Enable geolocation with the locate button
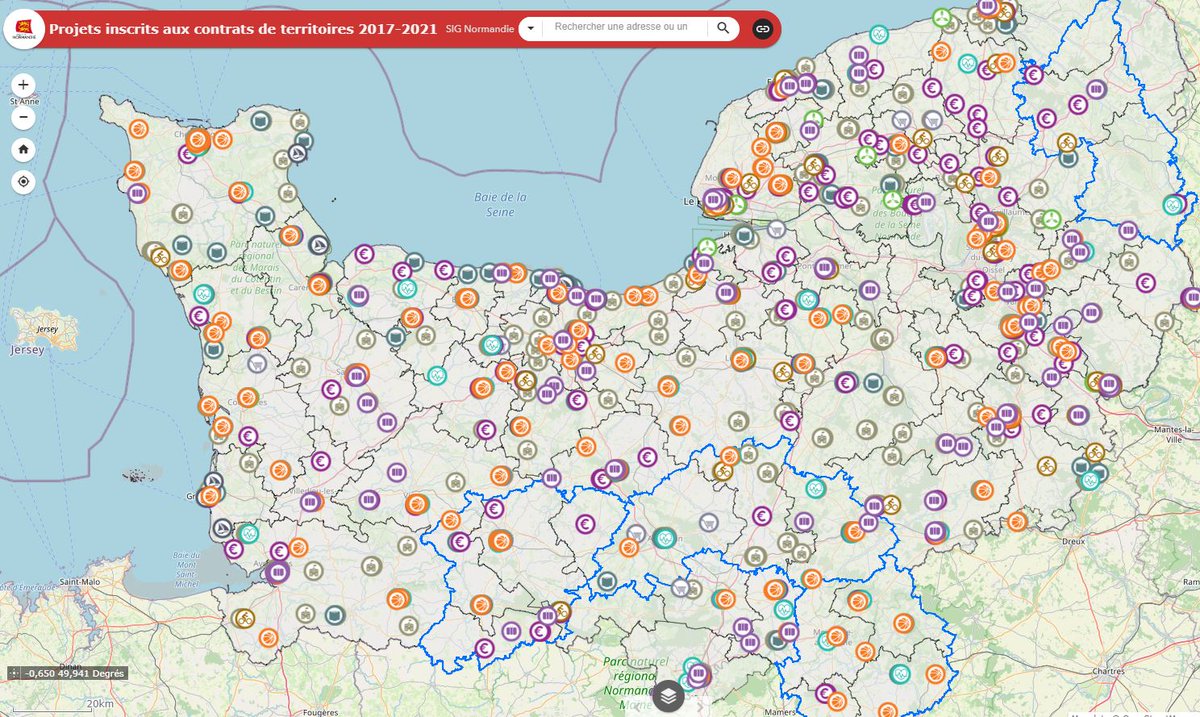The height and width of the screenshot is (717, 1200). pyautogui.click(x=22, y=181)
